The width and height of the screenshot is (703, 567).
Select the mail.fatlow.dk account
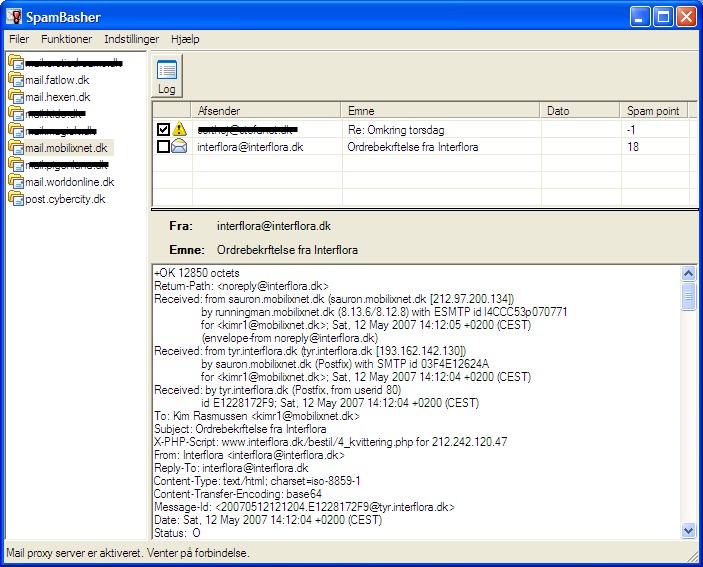tap(57, 80)
